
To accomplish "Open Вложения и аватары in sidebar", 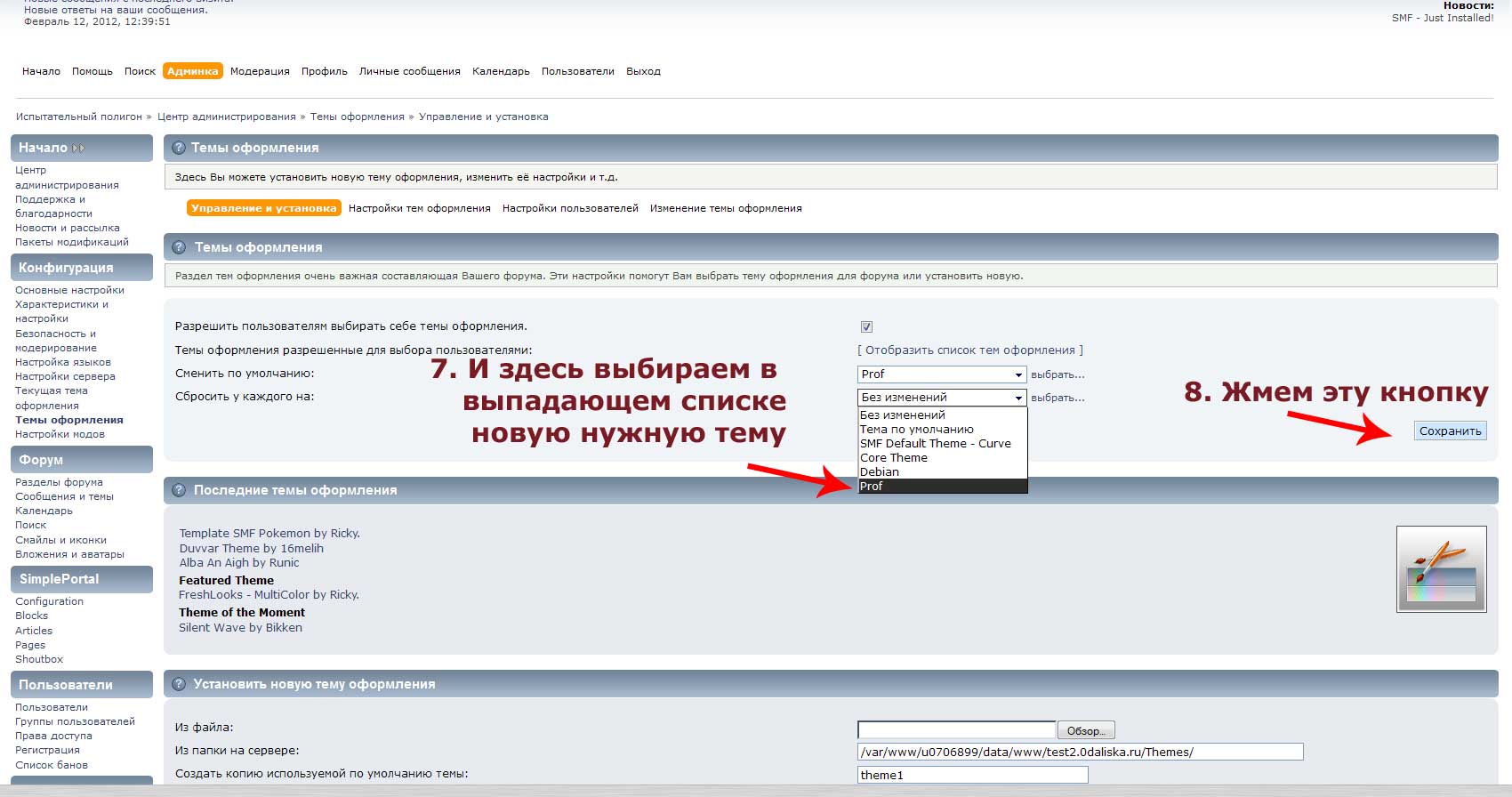I will pyautogui.click(x=69, y=555).
